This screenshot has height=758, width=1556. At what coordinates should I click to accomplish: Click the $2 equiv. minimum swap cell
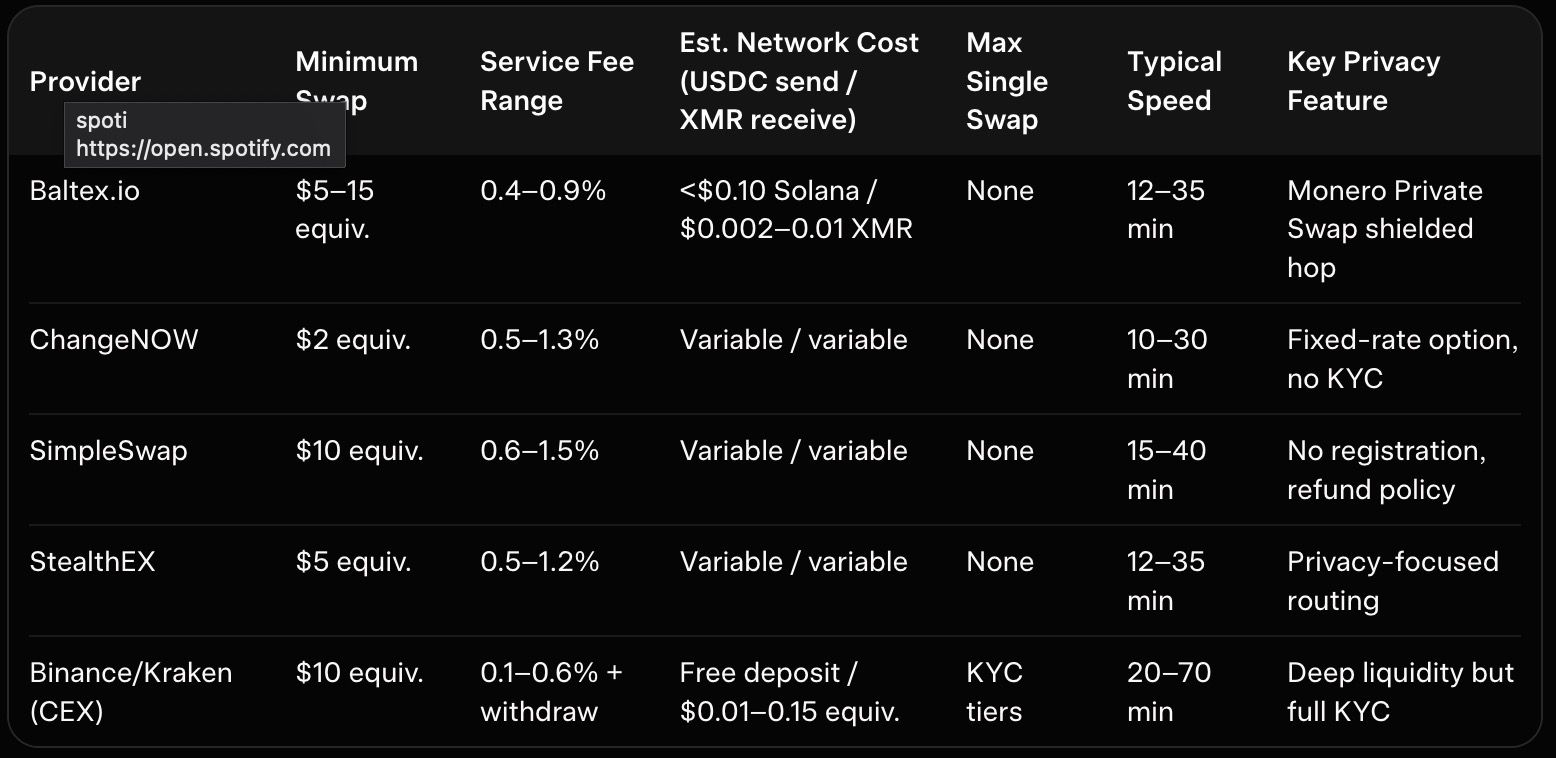pos(353,339)
